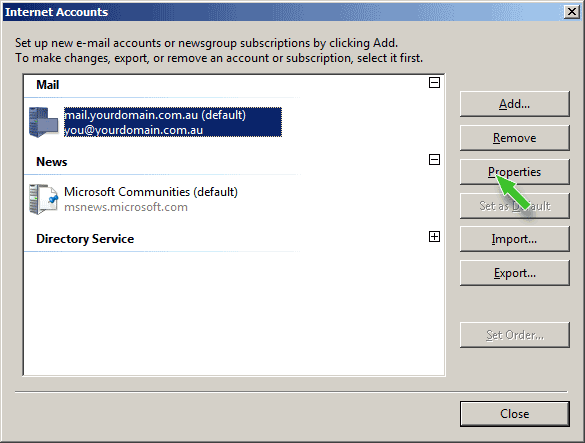Screen dimensions: 585x443
Task: Expand the Directory Service section
Action: click(x=434, y=237)
